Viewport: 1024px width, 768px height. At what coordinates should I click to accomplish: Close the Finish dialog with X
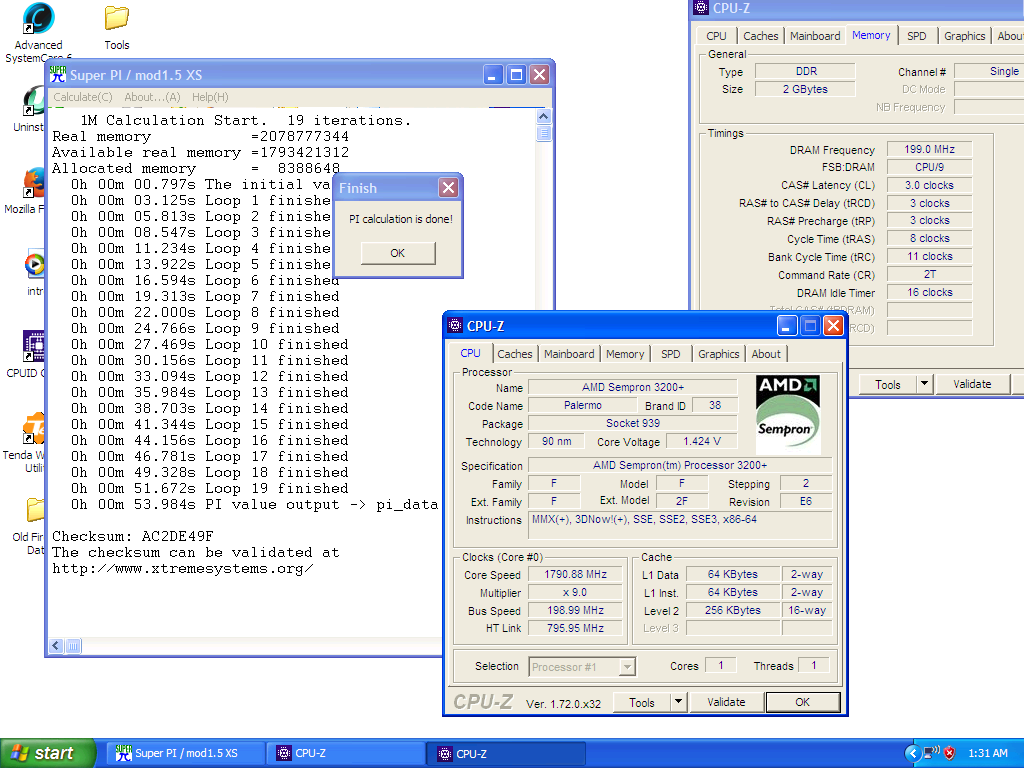click(448, 188)
